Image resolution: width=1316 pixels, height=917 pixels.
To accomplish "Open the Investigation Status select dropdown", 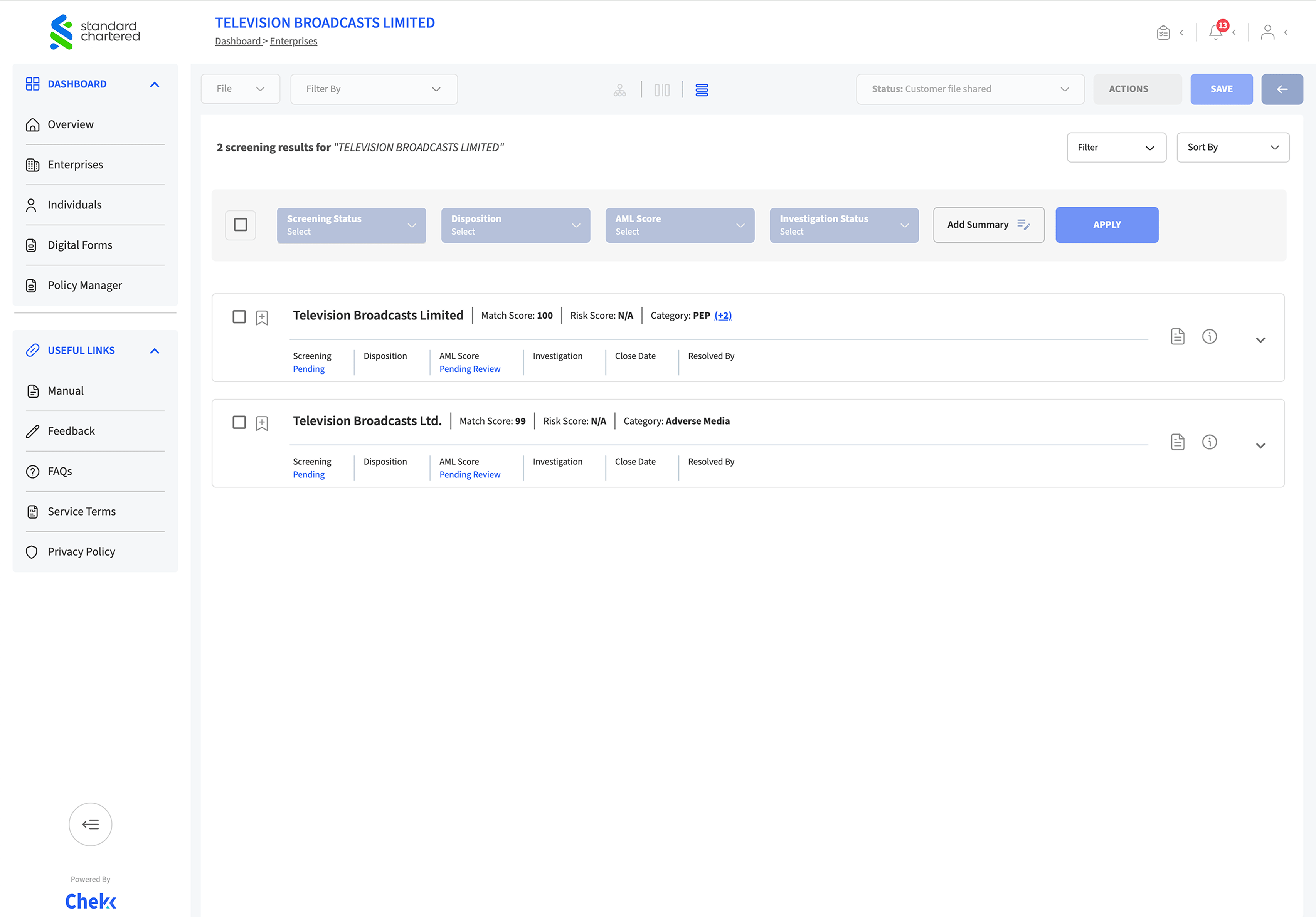I will pyautogui.click(x=844, y=225).
